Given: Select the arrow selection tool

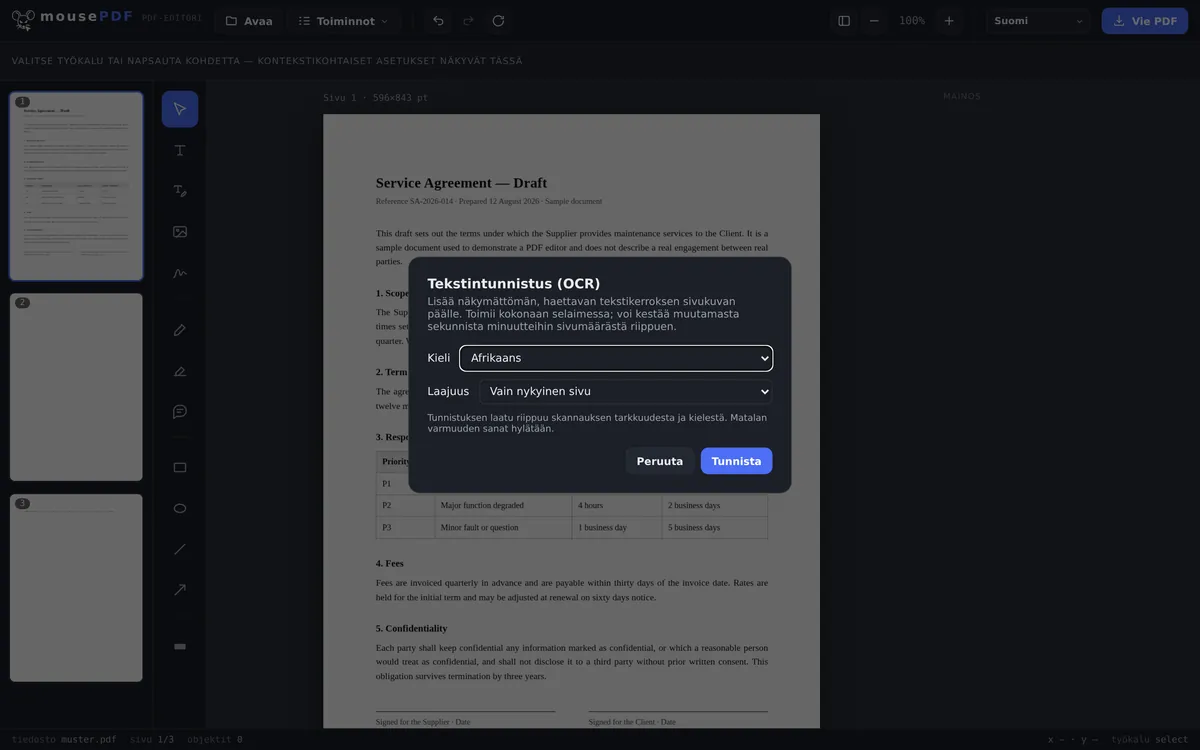Looking at the screenshot, I should click(180, 109).
